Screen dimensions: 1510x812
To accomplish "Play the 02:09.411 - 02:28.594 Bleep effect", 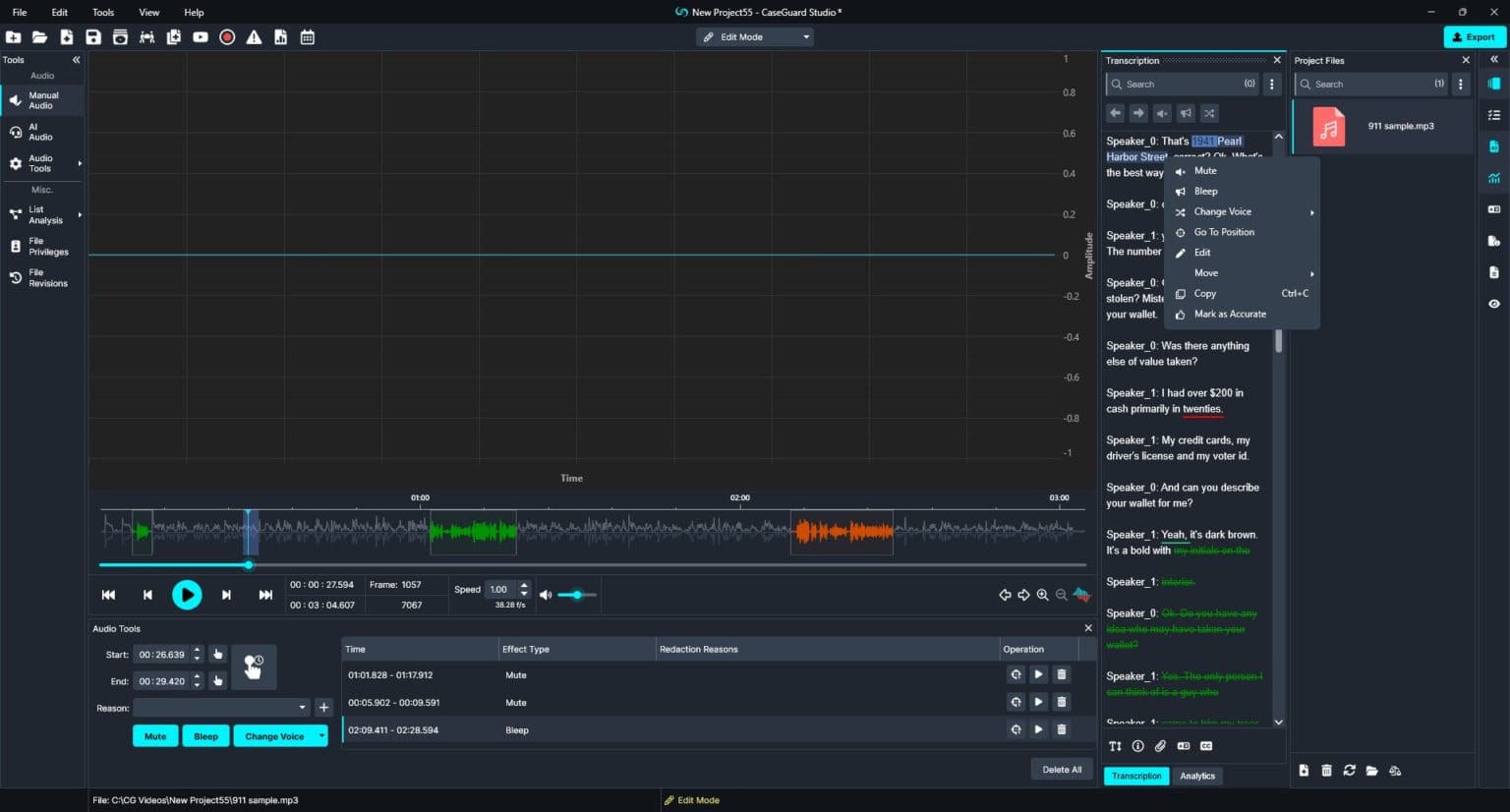I will (x=1038, y=730).
